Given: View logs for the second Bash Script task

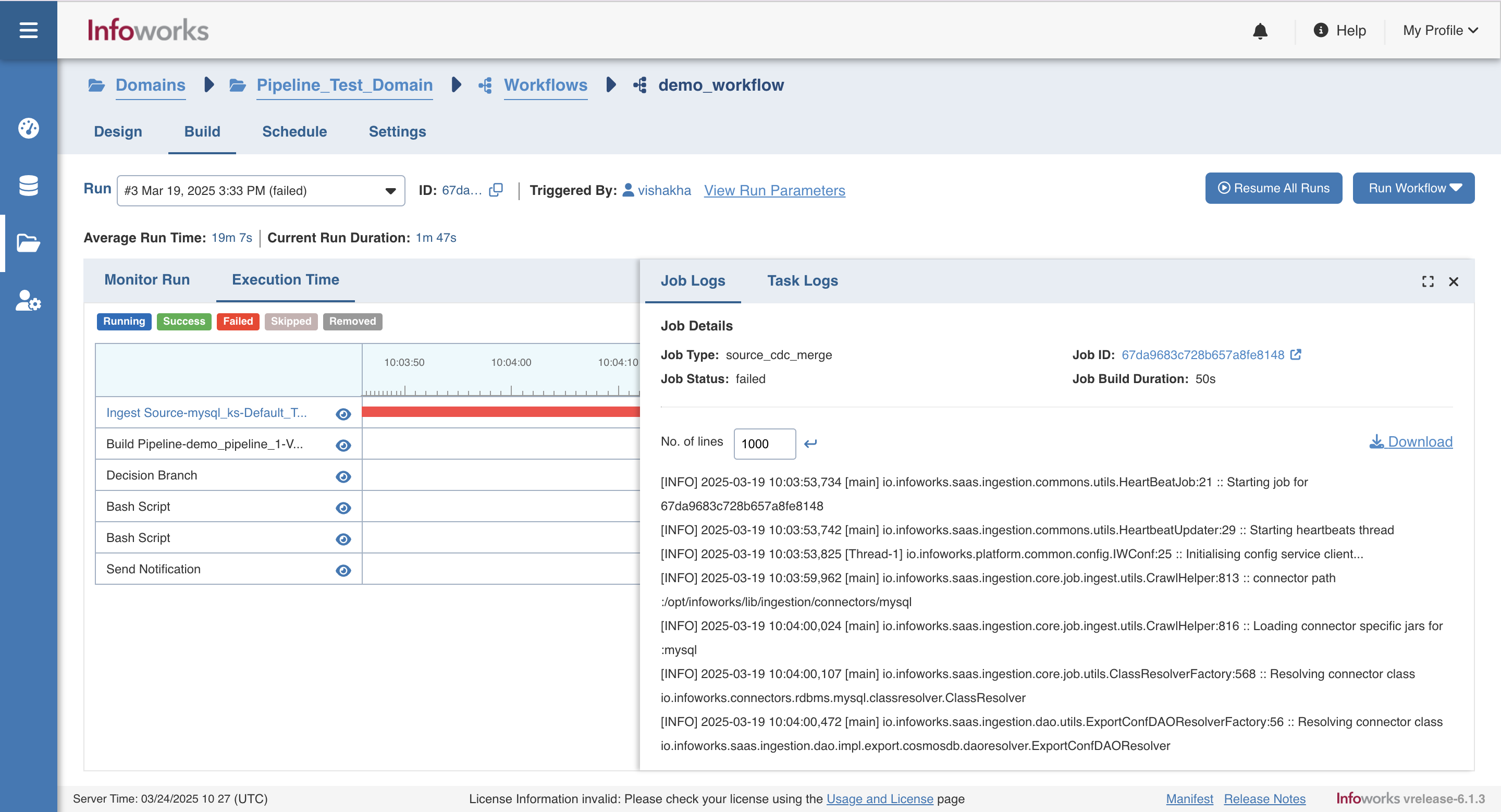Looking at the screenshot, I should pyautogui.click(x=343, y=539).
